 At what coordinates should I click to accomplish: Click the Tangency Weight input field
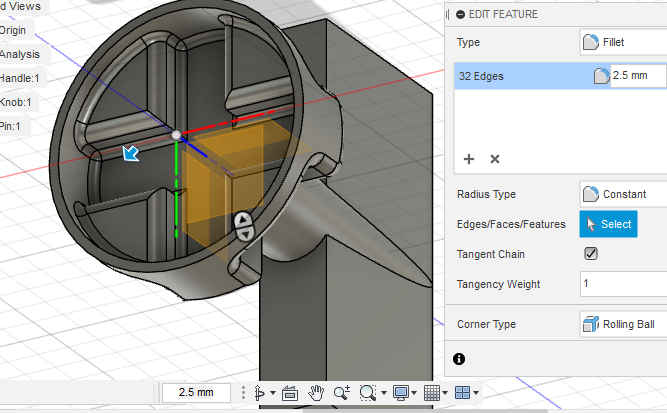pos(622,284)
